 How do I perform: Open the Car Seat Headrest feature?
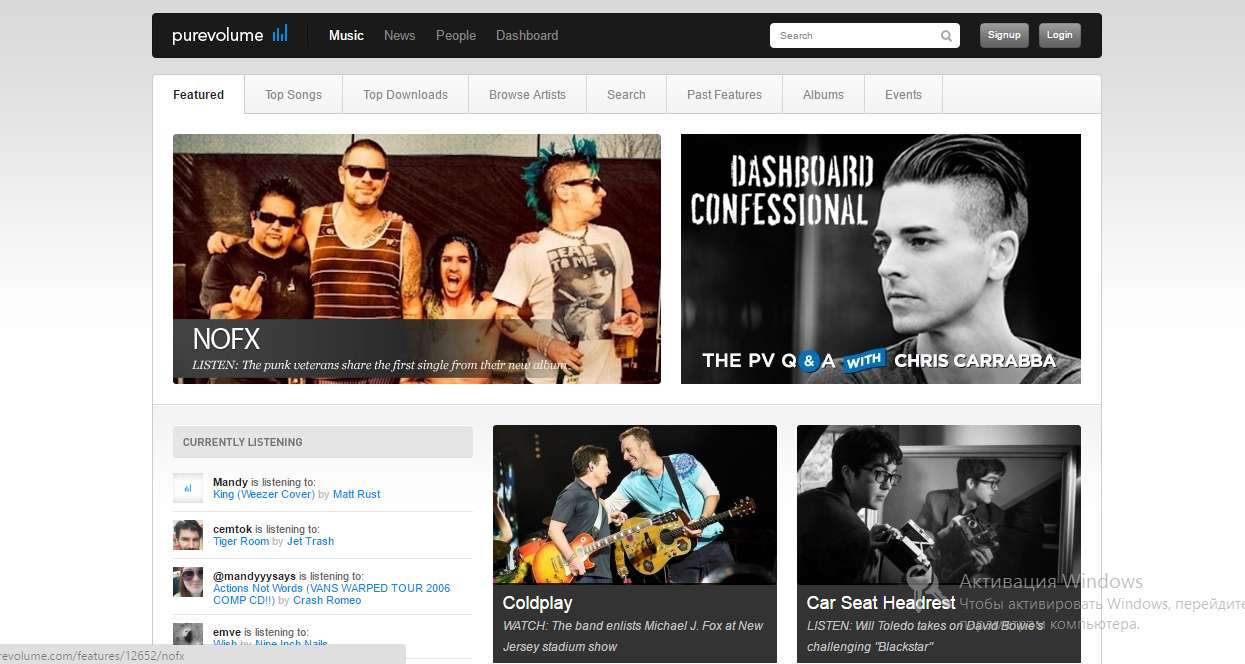[x=938, y=505]
